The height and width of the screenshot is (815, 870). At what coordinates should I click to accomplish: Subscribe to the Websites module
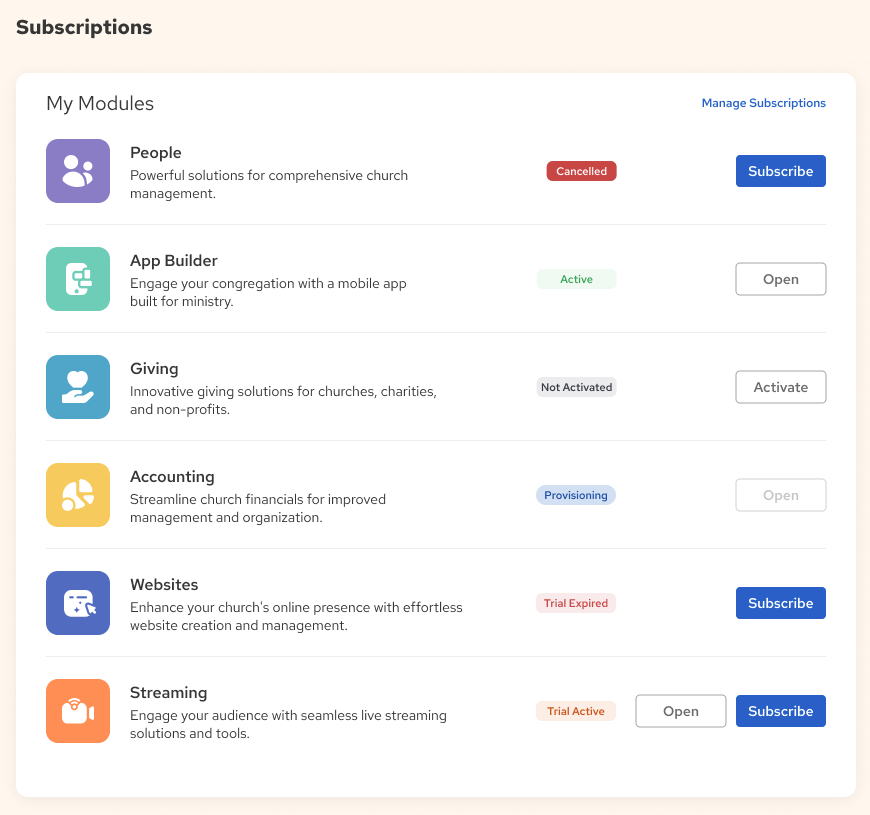point(780,602)
